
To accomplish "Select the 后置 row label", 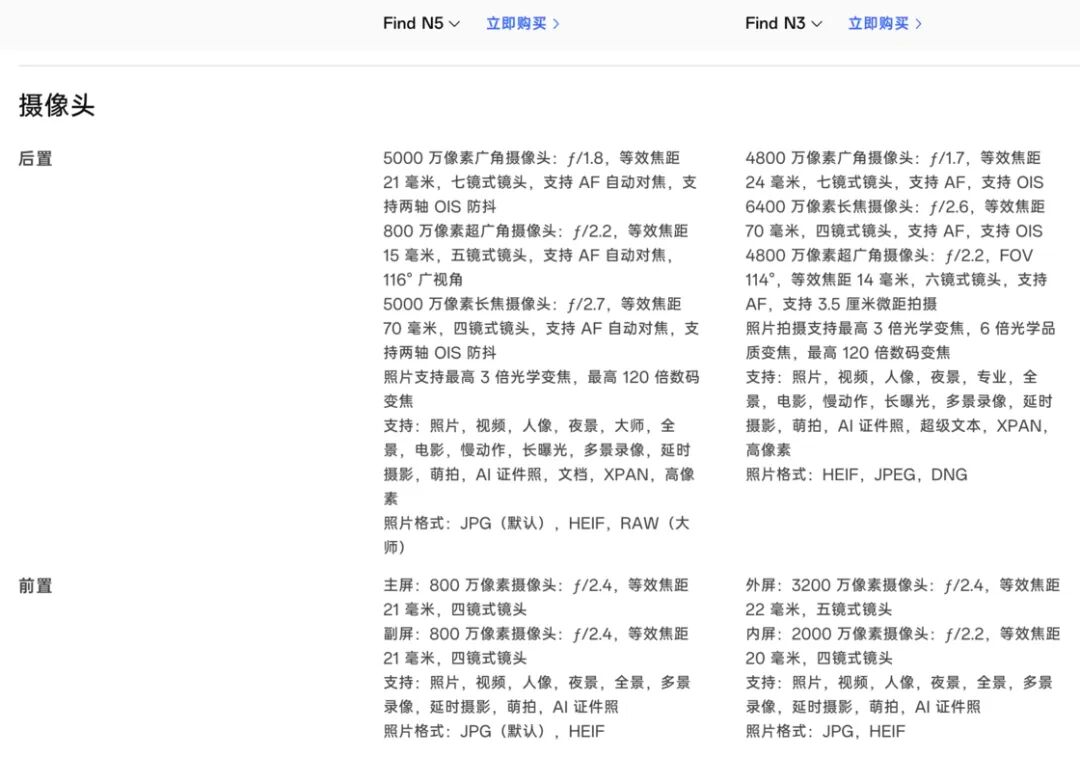I will (x=35, y=158).
